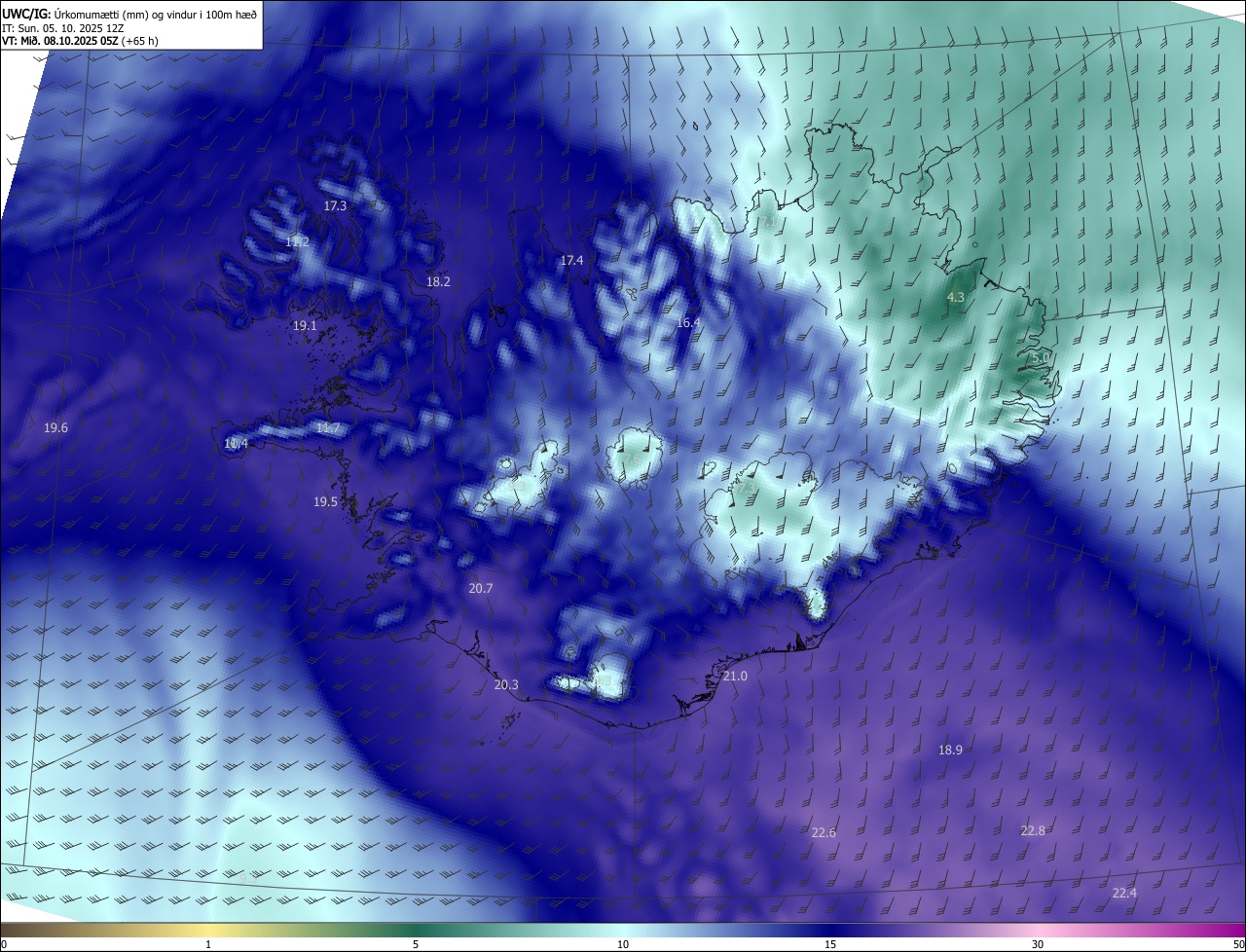Click the 17.4 value label
This screenshot has width=1246, height=952.
coord(571,260)
